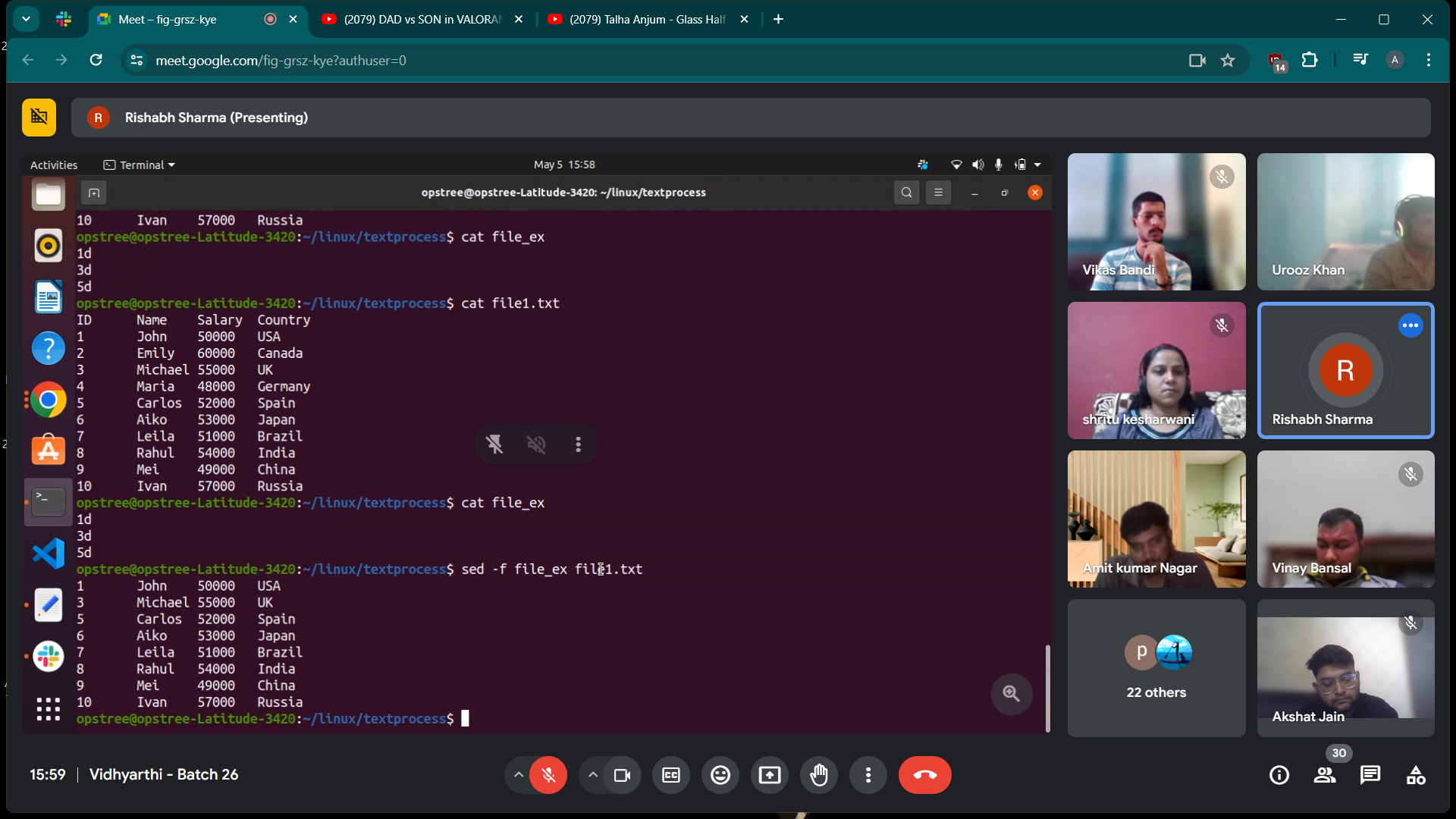1456x819 pixels.
Task: Unpin the presentation overlay icon
Action: [494, 444]
